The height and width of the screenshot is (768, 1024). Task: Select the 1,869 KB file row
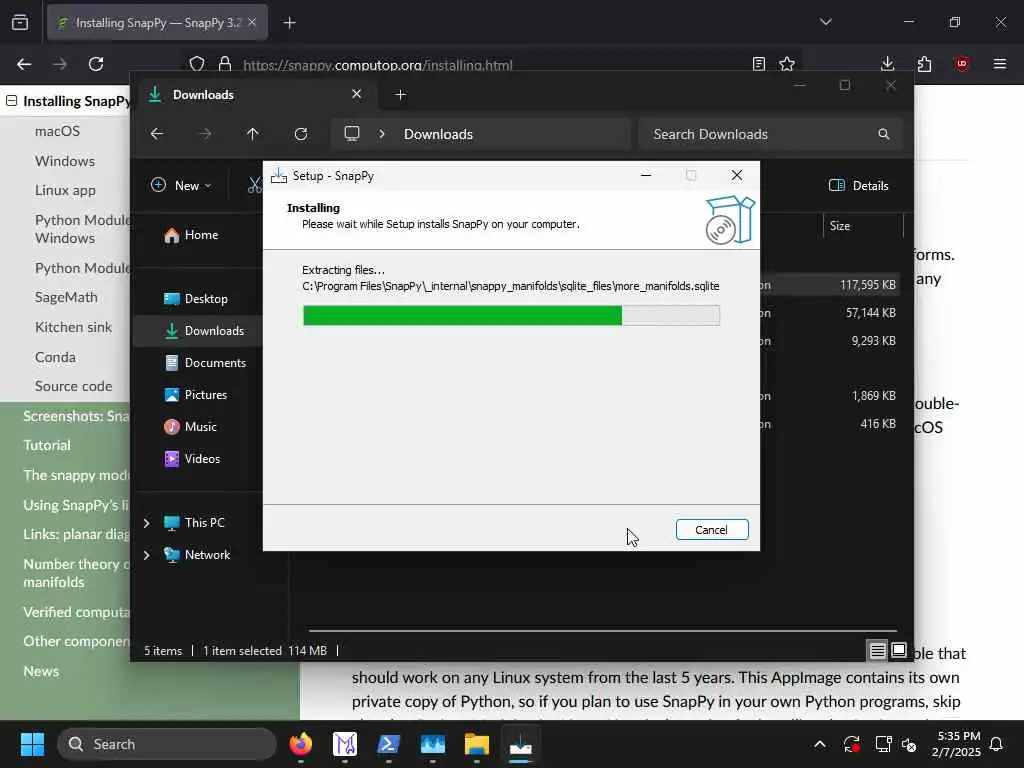tap(829, 396)
